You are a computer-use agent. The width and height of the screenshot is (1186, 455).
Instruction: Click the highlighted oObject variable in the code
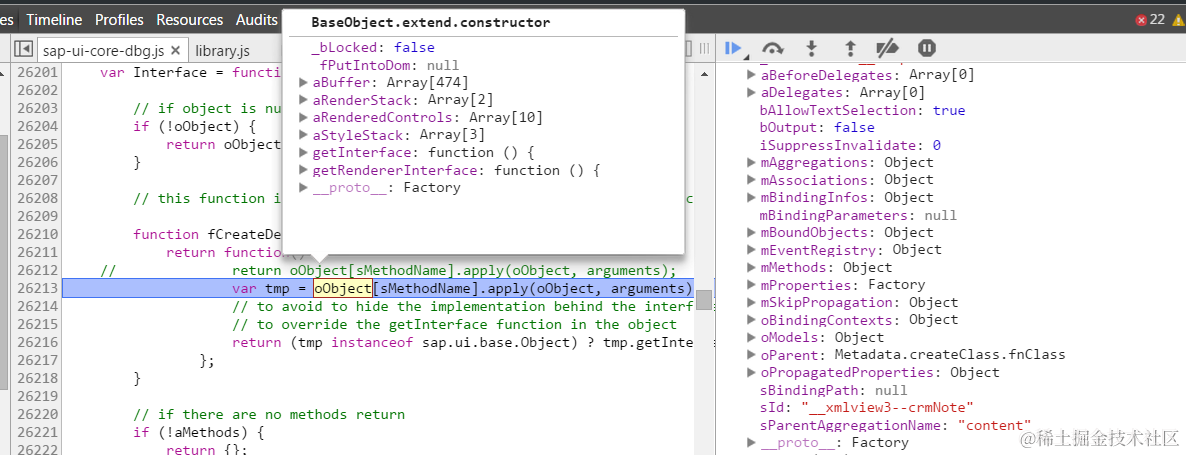click(x=343, y=289)
